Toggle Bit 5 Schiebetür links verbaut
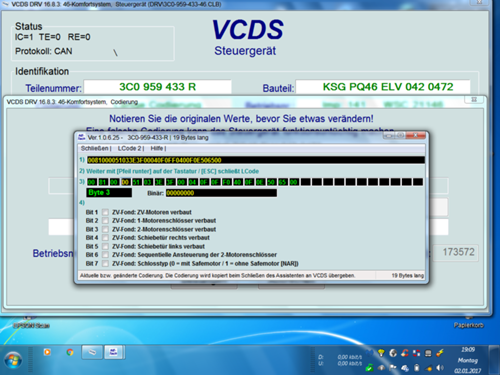The height and width of the screenshot is (375, 500). 105,246
